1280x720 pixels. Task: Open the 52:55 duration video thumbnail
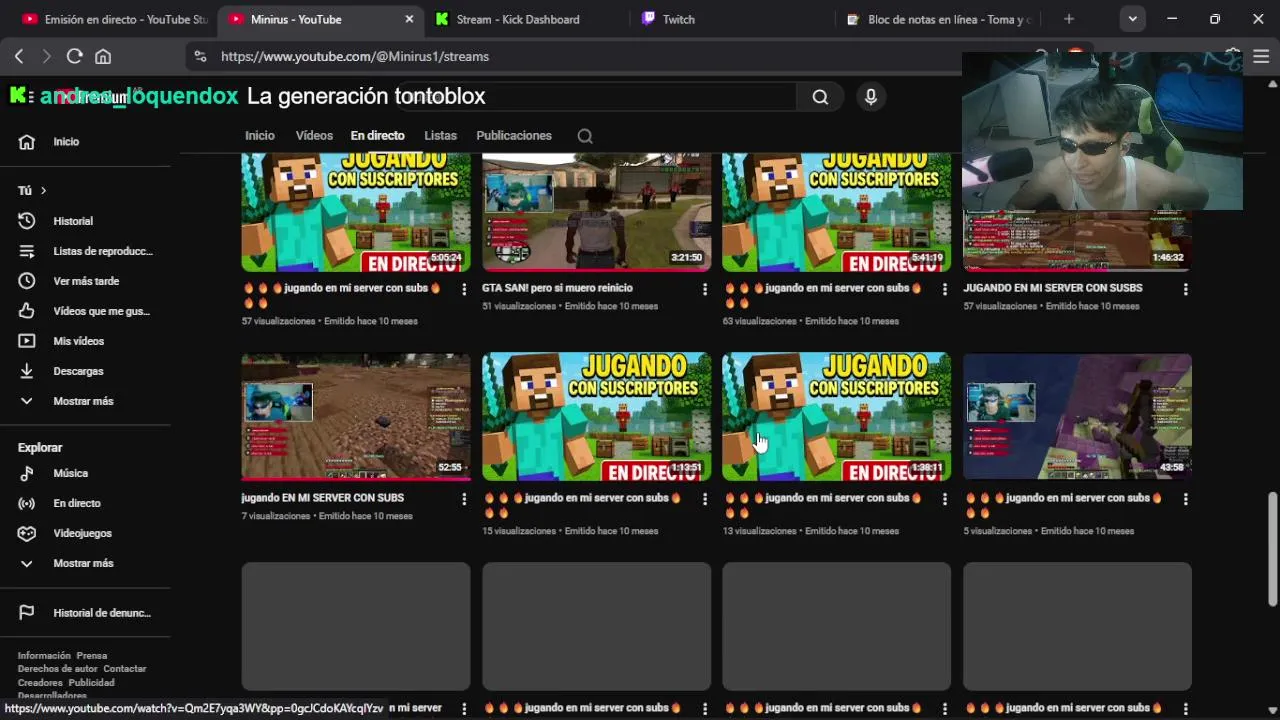(356, 416)
